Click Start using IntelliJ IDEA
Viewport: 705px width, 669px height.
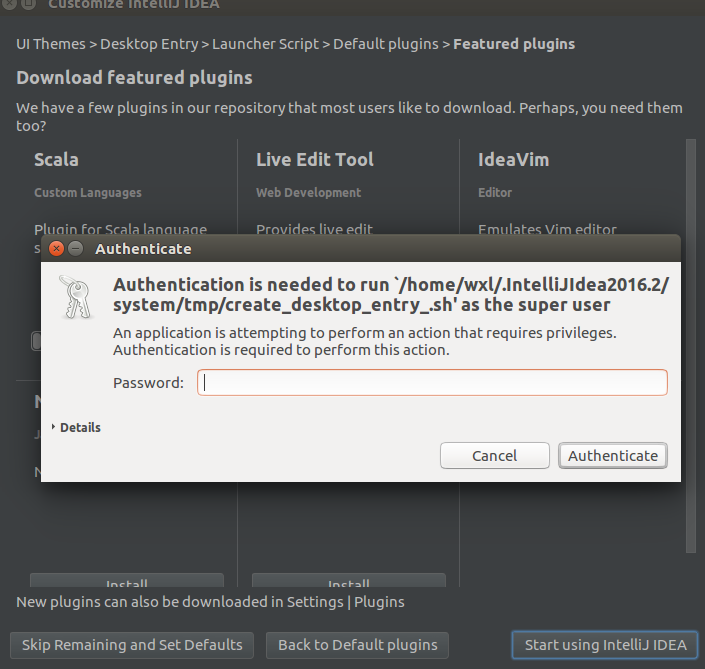coord(605,645)
